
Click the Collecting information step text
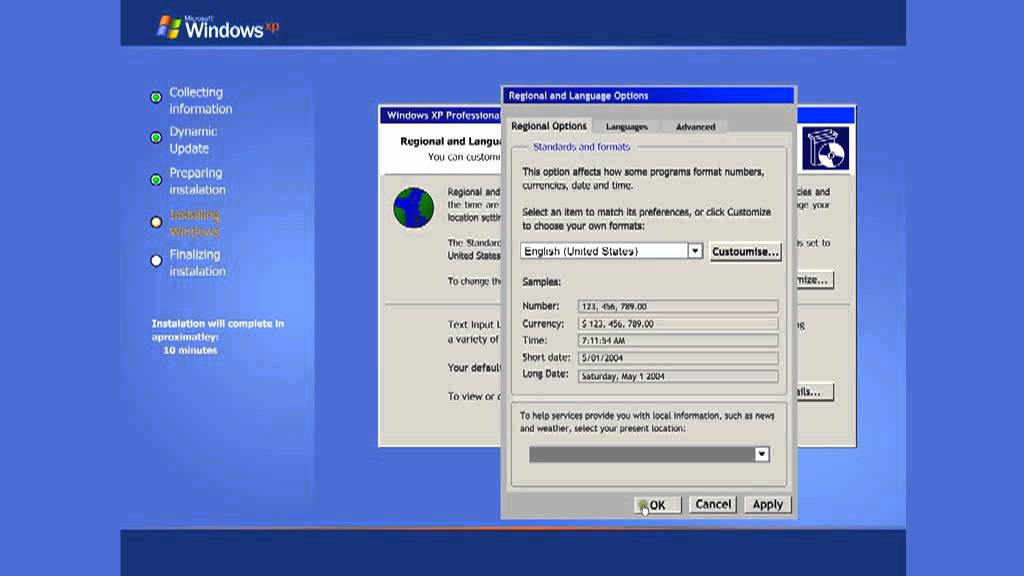click(200, 101)
